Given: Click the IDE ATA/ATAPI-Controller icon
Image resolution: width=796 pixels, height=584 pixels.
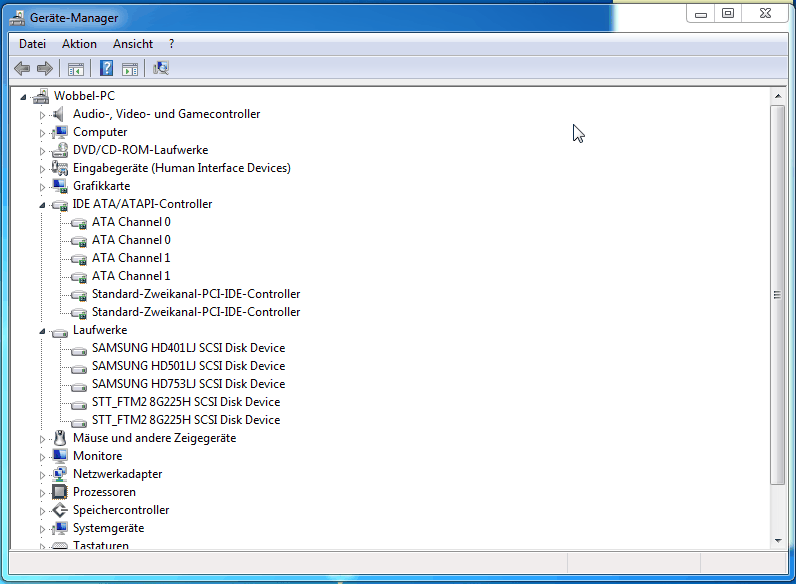Looking at the screenshot, I should [x=59, y=205].
